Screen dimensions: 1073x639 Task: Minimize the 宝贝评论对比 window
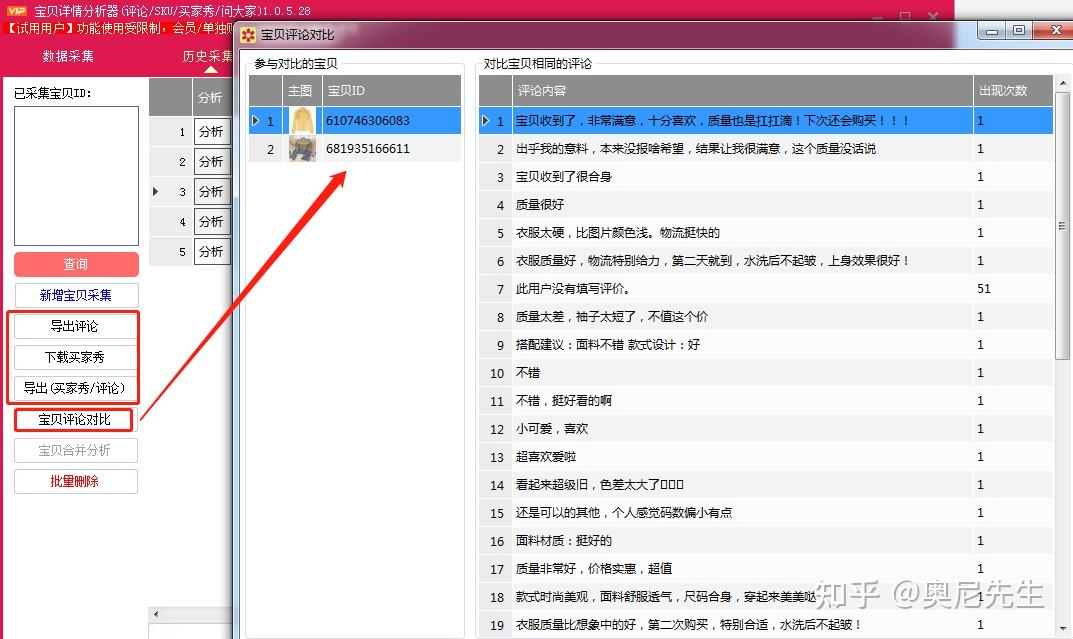point(992,31)
